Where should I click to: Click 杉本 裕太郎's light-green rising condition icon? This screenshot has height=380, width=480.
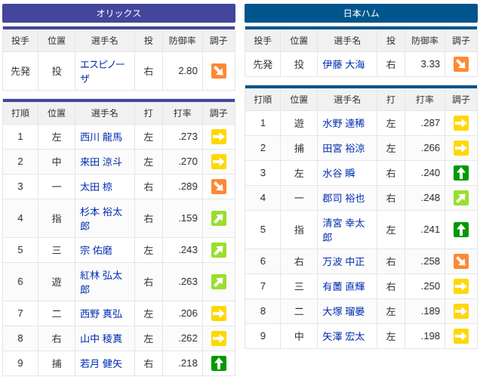click(x=219, y=218)
